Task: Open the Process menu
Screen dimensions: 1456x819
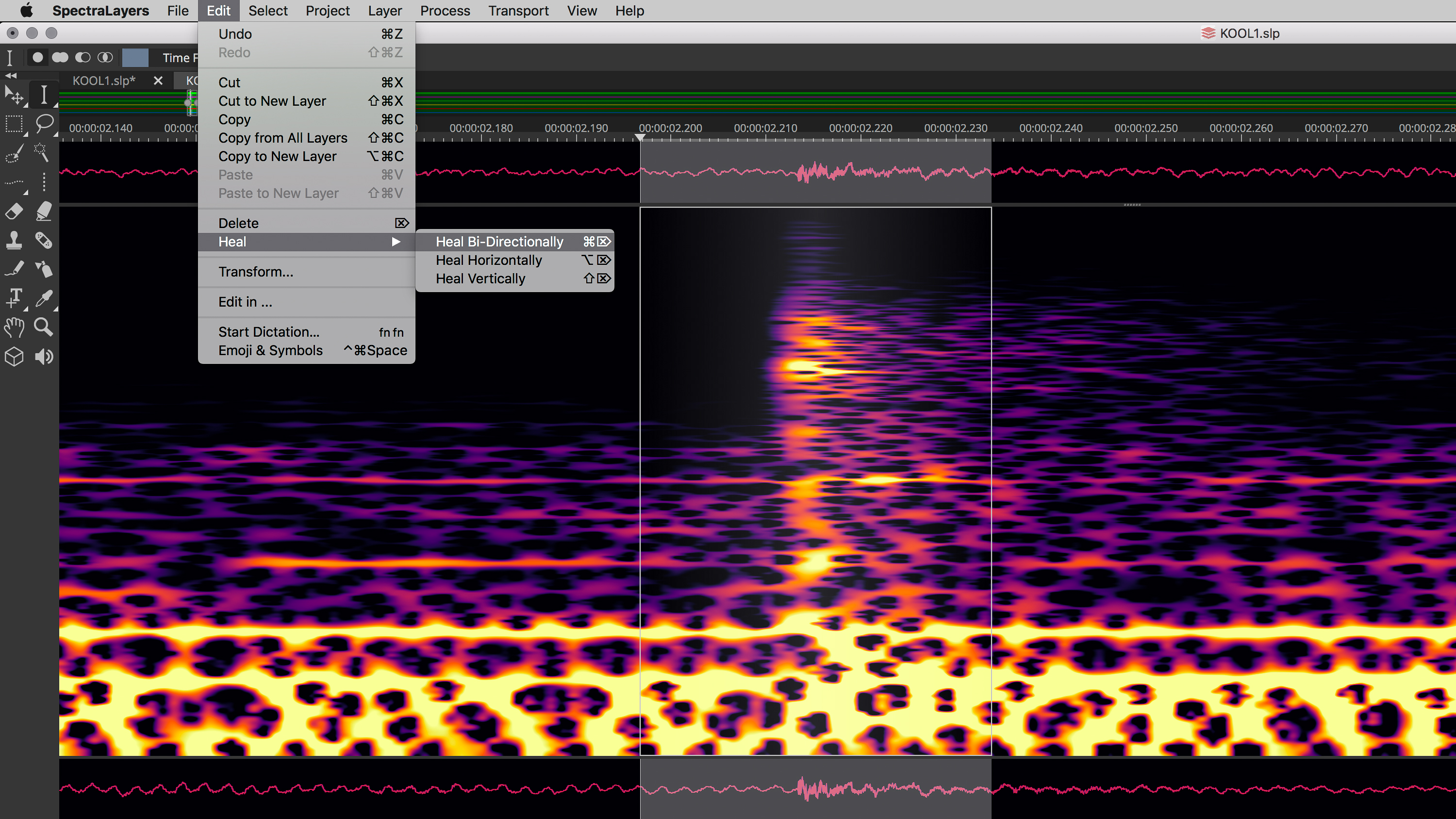Action: click(x=445, y=11)
